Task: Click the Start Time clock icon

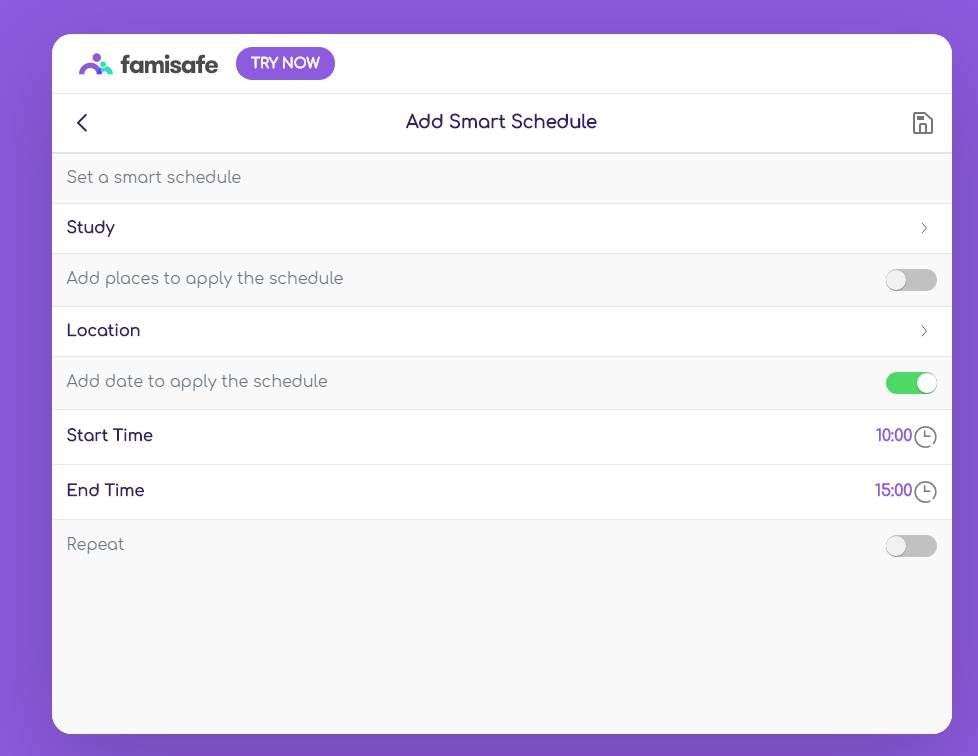Action: (926, 437)
